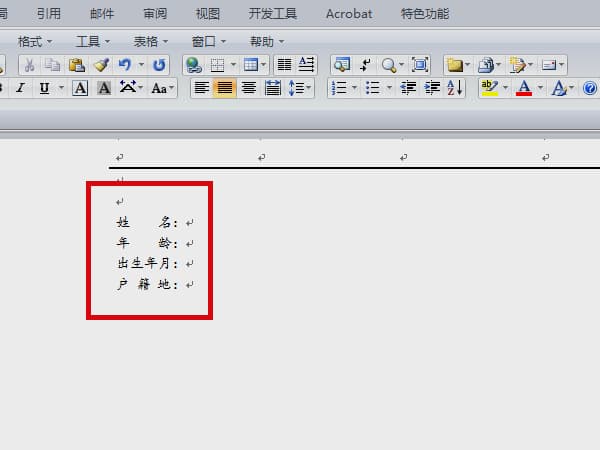Open the 帮助 menu
600x450 pixels.
267,41
